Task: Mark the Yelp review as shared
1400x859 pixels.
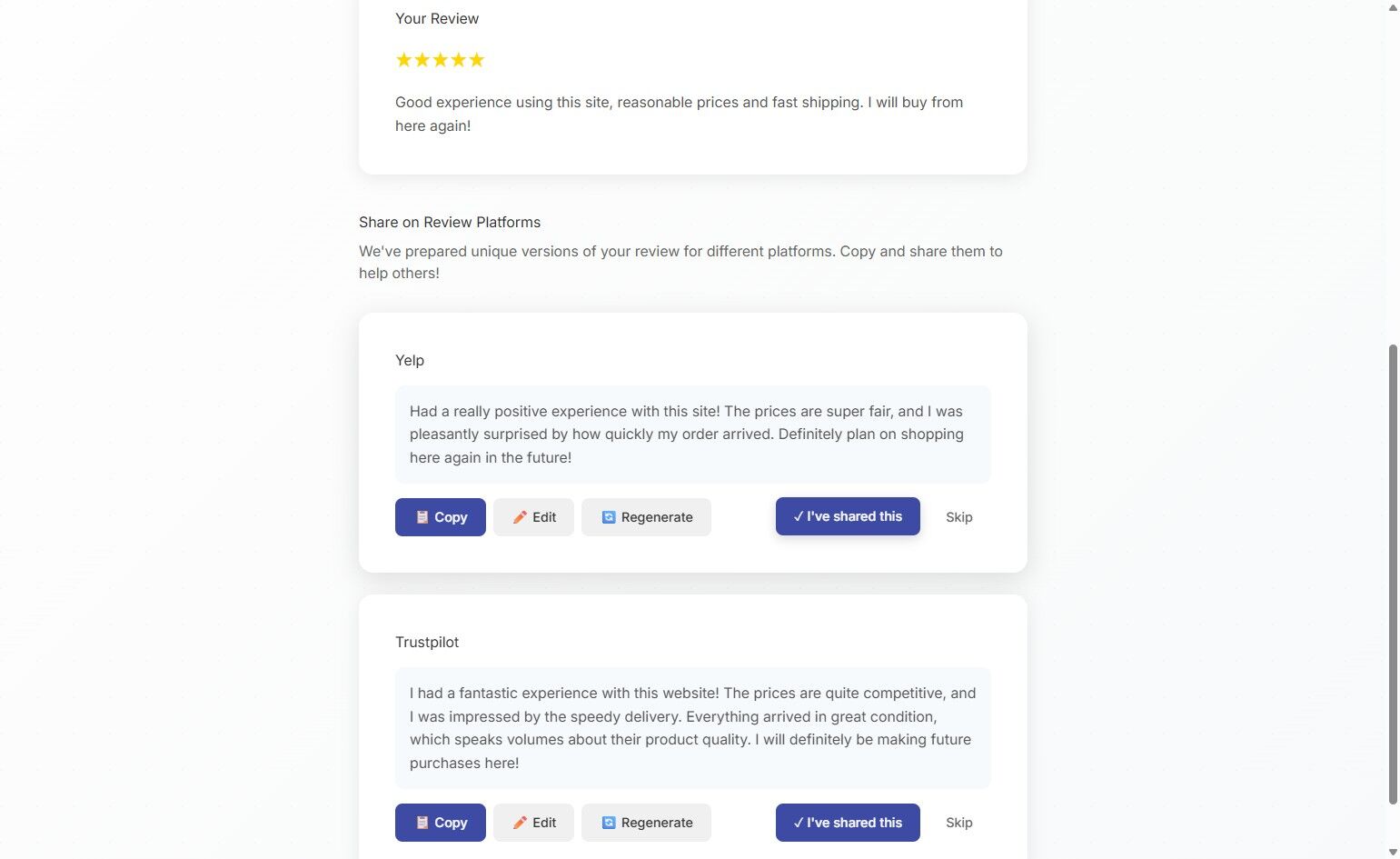Action: 847,516
